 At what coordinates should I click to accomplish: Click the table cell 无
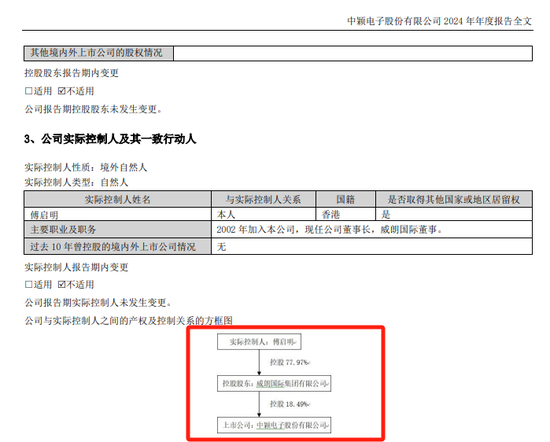[x=372, y=247]
